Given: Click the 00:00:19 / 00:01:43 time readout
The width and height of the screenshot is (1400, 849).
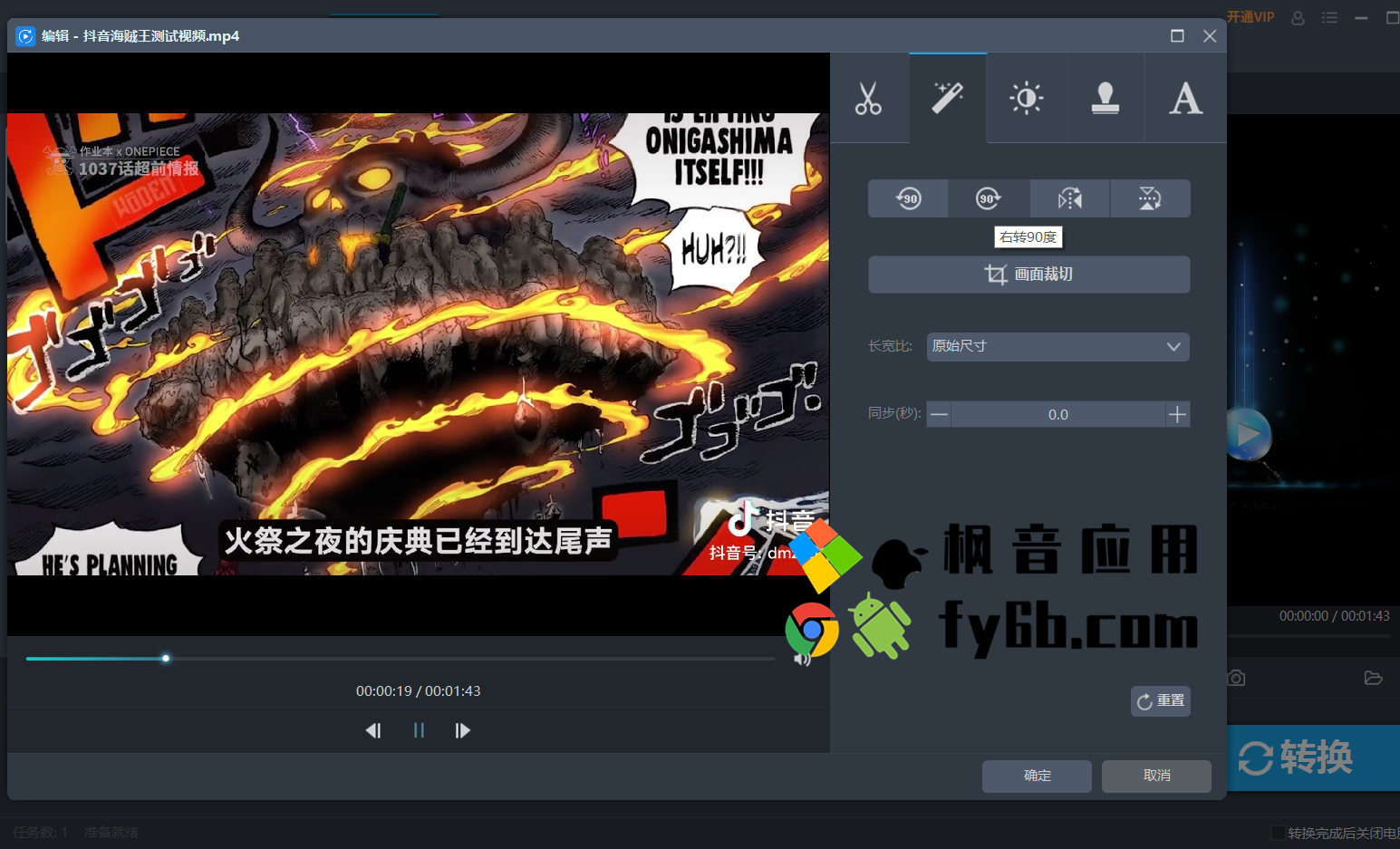Looking at the screenshot, I should (418, 691).
